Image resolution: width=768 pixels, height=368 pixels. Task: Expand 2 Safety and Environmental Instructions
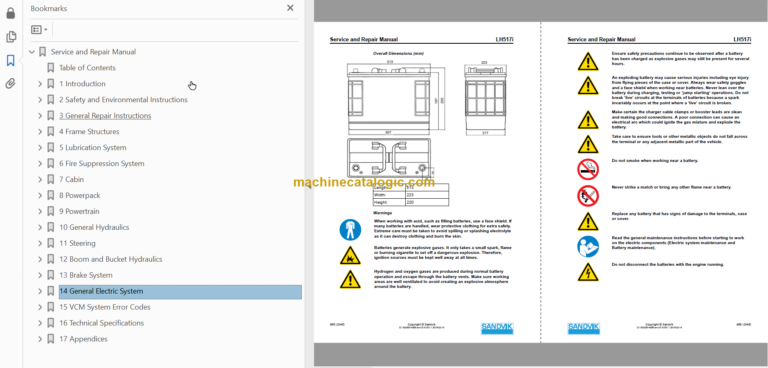pyautogui.click(x=40, y=100)
